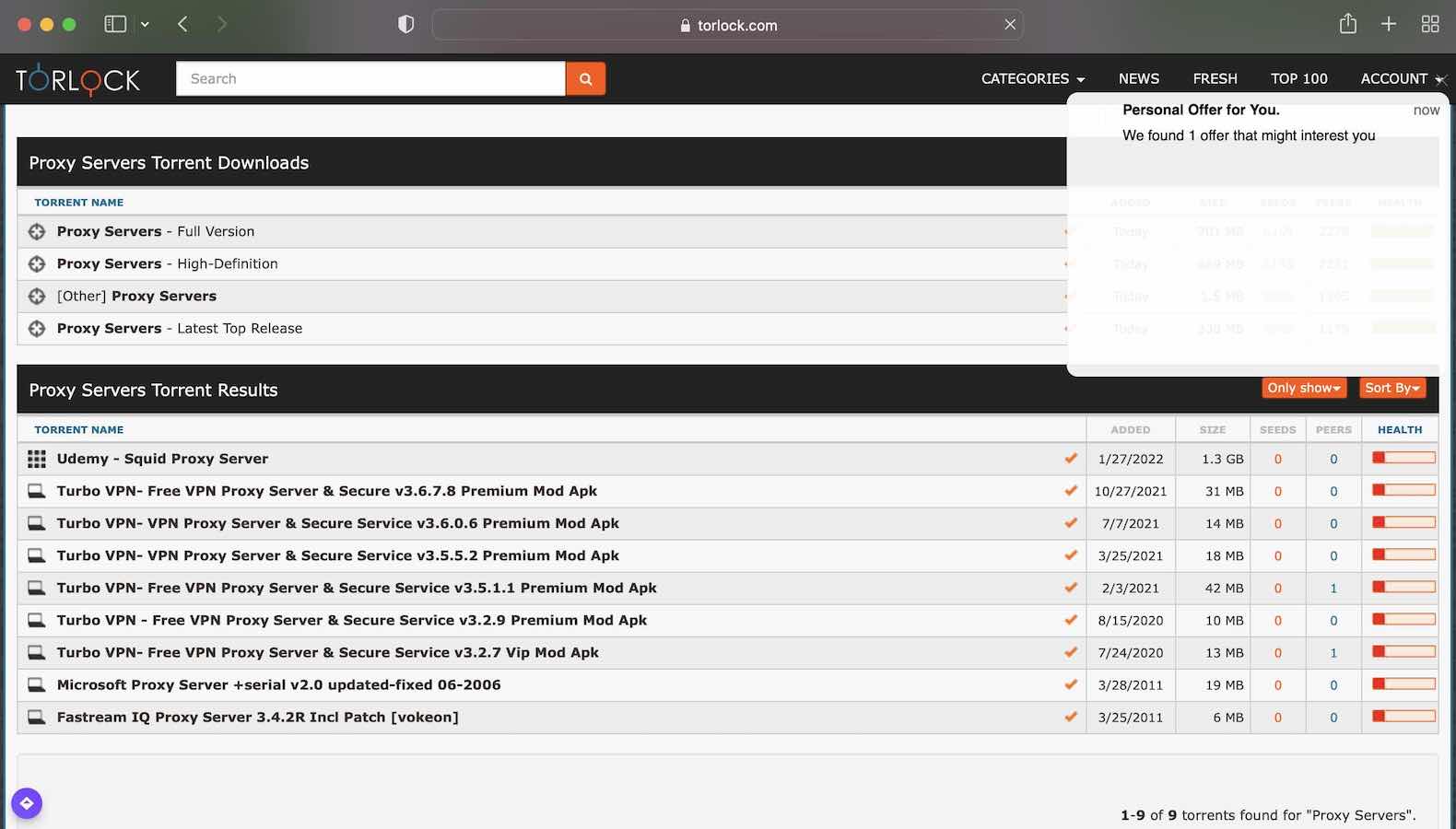
Task: Click the Search input field
Action: click(370, 79)
